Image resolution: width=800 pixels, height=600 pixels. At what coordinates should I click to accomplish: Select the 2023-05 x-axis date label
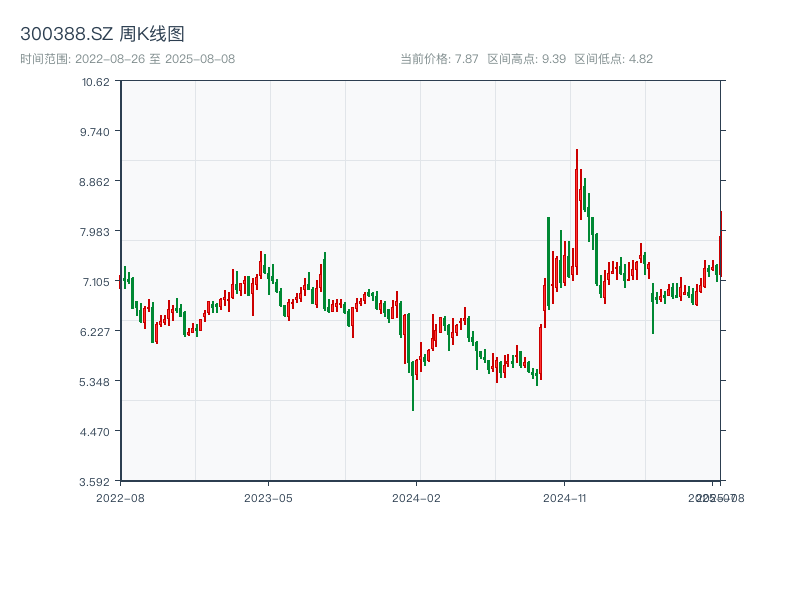(268, 497)
